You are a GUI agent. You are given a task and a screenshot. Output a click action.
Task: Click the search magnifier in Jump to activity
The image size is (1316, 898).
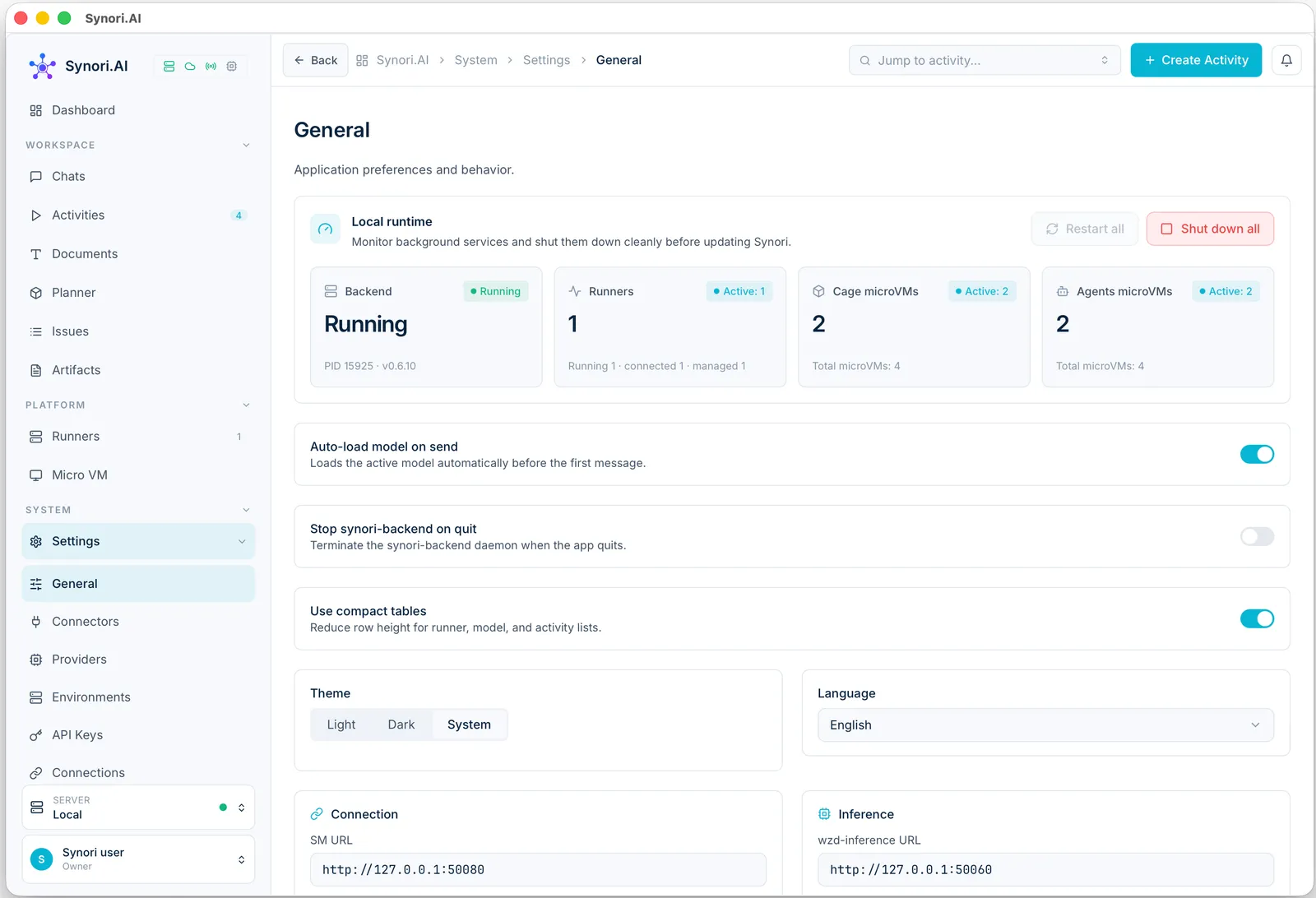[865, 61]
